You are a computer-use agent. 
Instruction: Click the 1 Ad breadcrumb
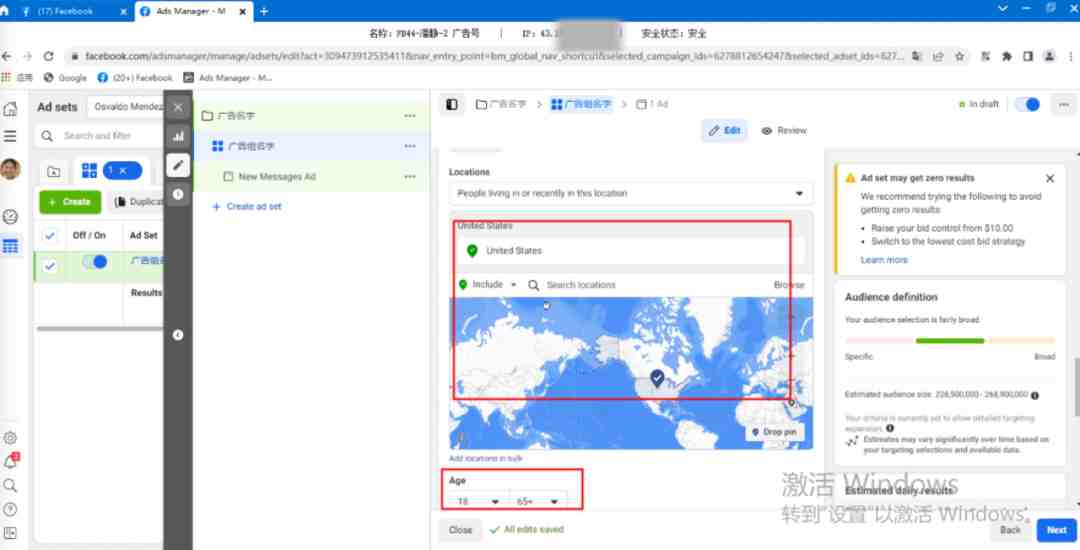pos(652,105)
